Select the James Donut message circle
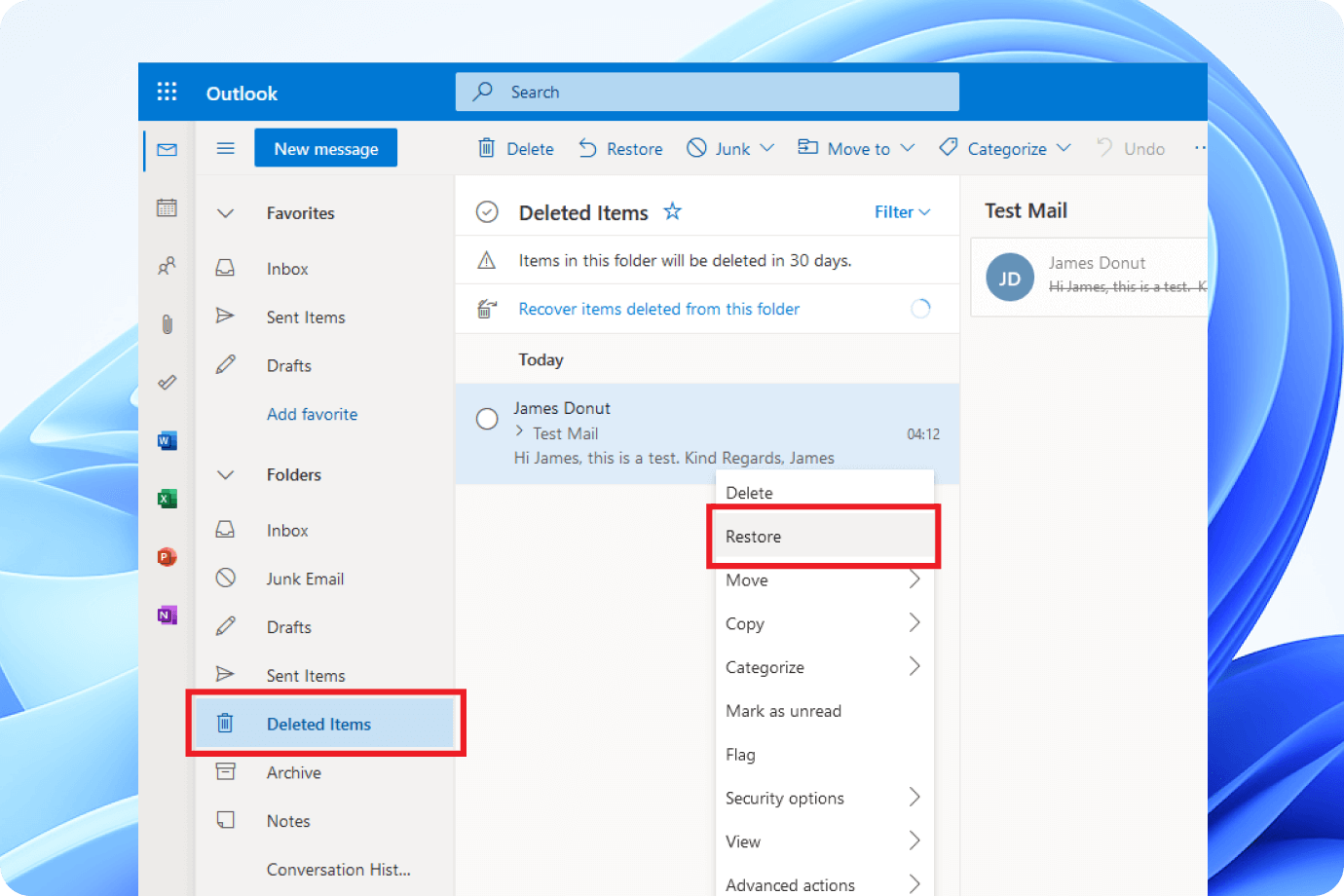 point(487,419)
